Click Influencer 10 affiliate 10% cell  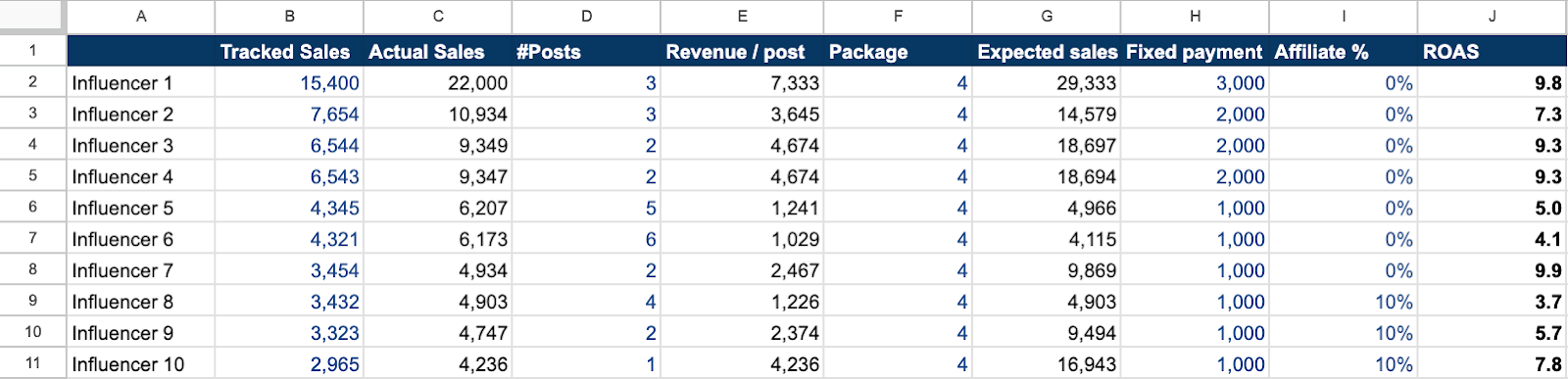coord(1343,364)
